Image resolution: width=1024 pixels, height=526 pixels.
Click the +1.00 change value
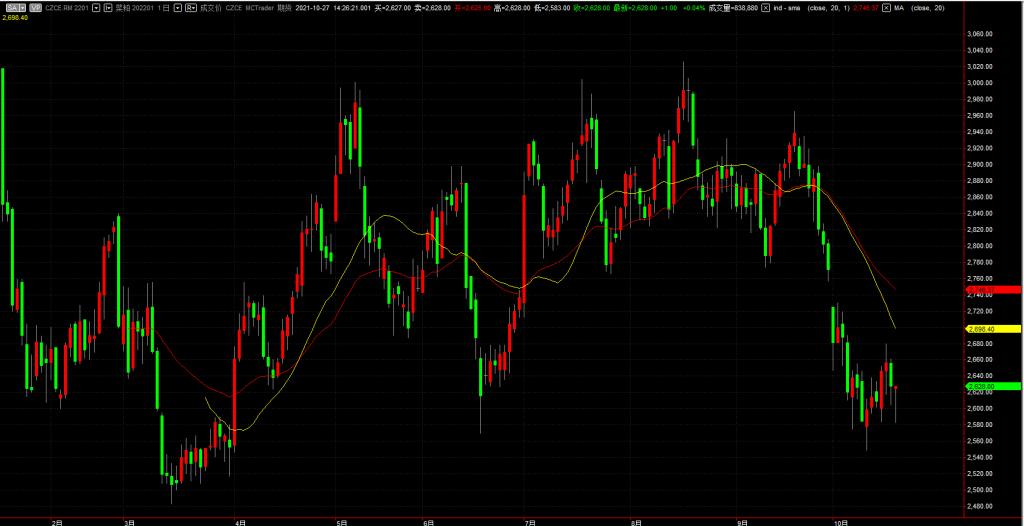coord(669,8)
